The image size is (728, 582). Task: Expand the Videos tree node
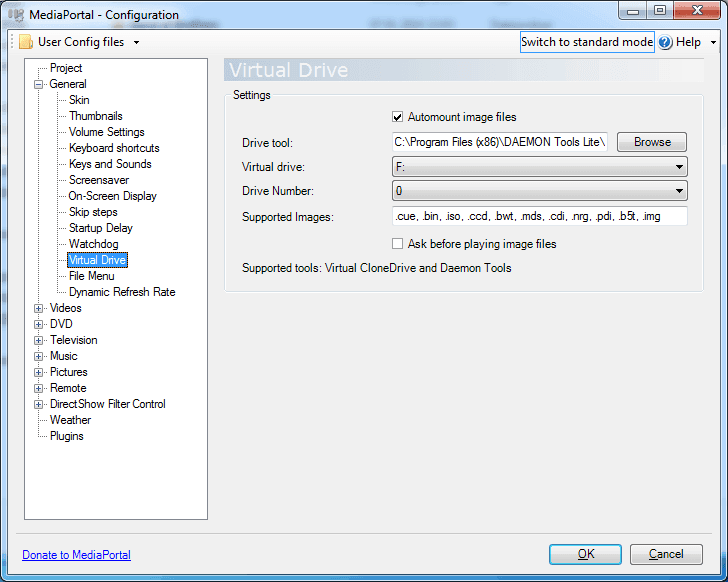tap(39, 308)
